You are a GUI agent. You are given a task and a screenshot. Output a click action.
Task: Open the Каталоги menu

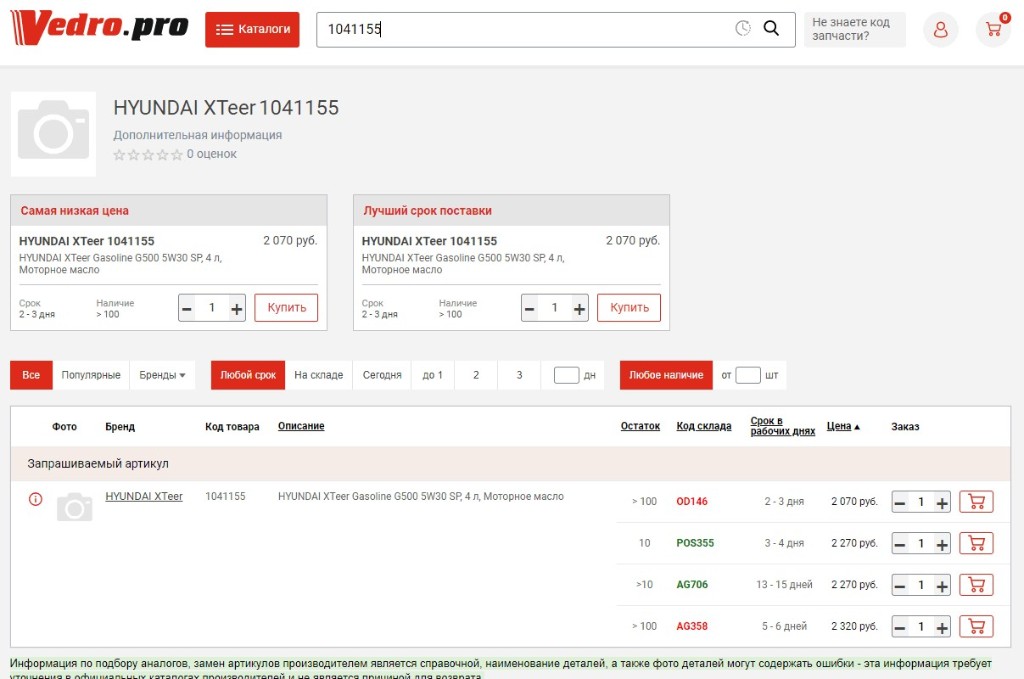pos(252,29)
